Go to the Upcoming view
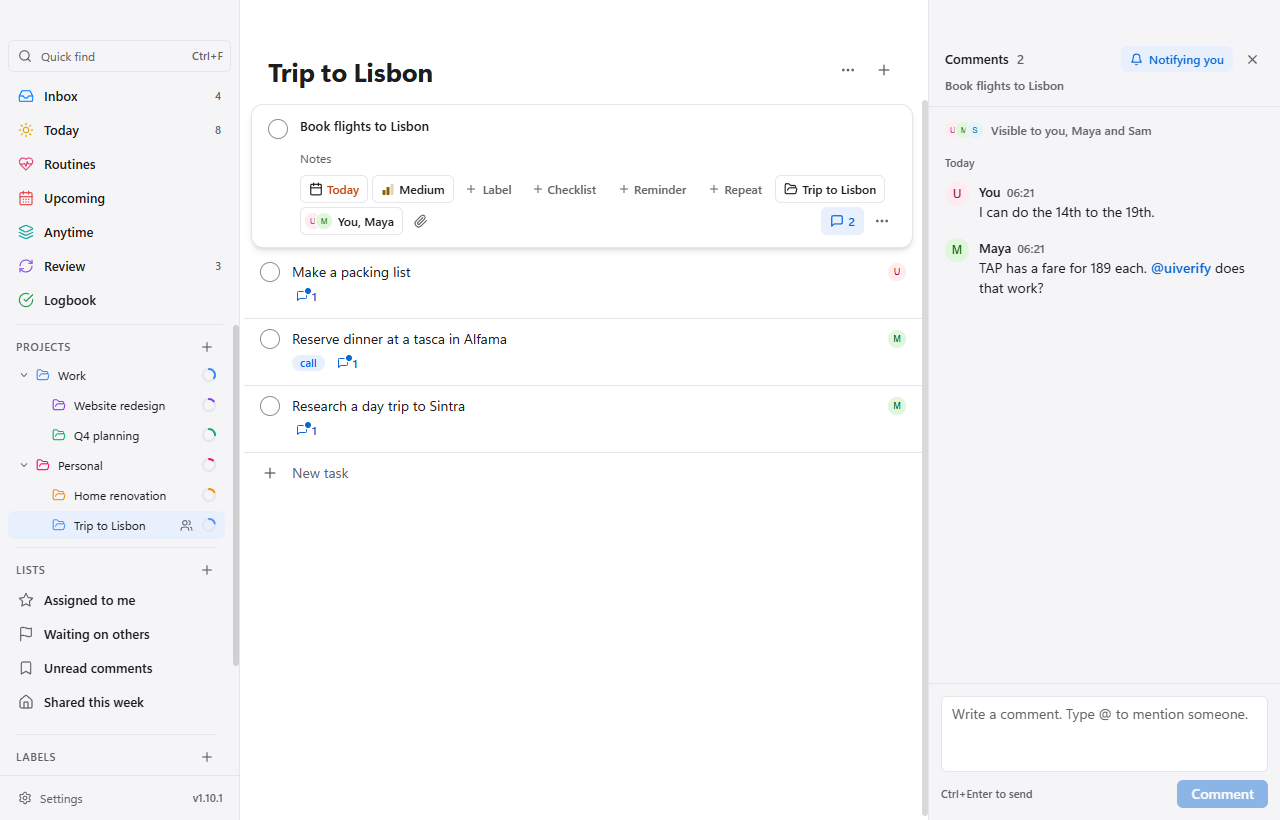Viewport: 1280px width, 820px height. pos(119,198)
